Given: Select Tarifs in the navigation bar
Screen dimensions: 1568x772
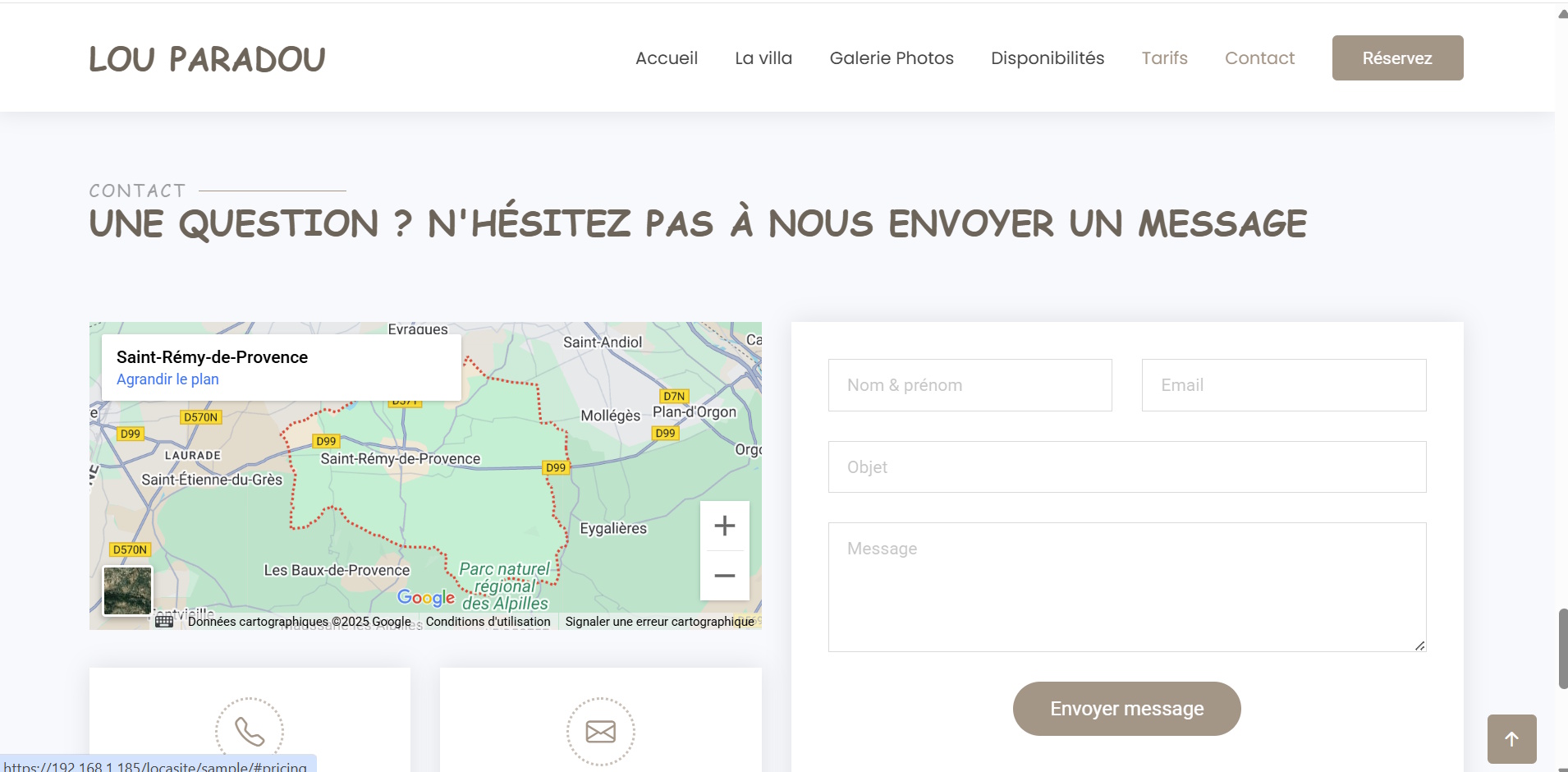Looking at the screenshot, I should pyautogui.click(x=1164, y=58).
